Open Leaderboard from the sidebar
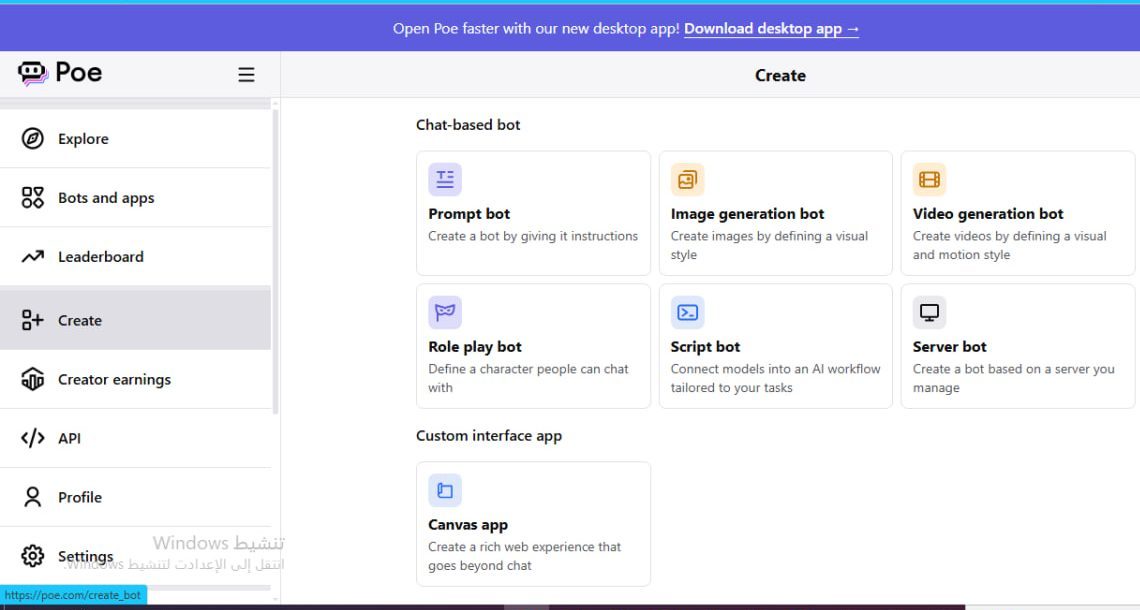Image resolution: width=1140 pixels, height=610 pixels. pyautogui.click(x=100, y=257)
